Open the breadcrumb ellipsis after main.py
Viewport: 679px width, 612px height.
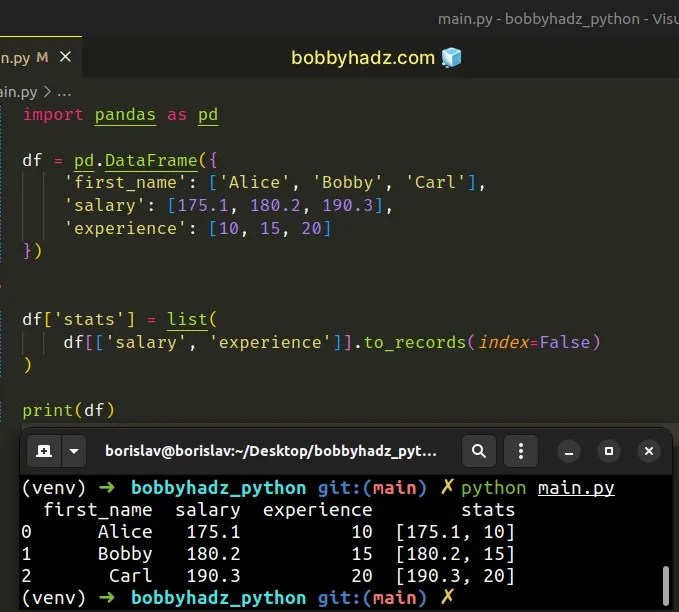click(64, 92)
